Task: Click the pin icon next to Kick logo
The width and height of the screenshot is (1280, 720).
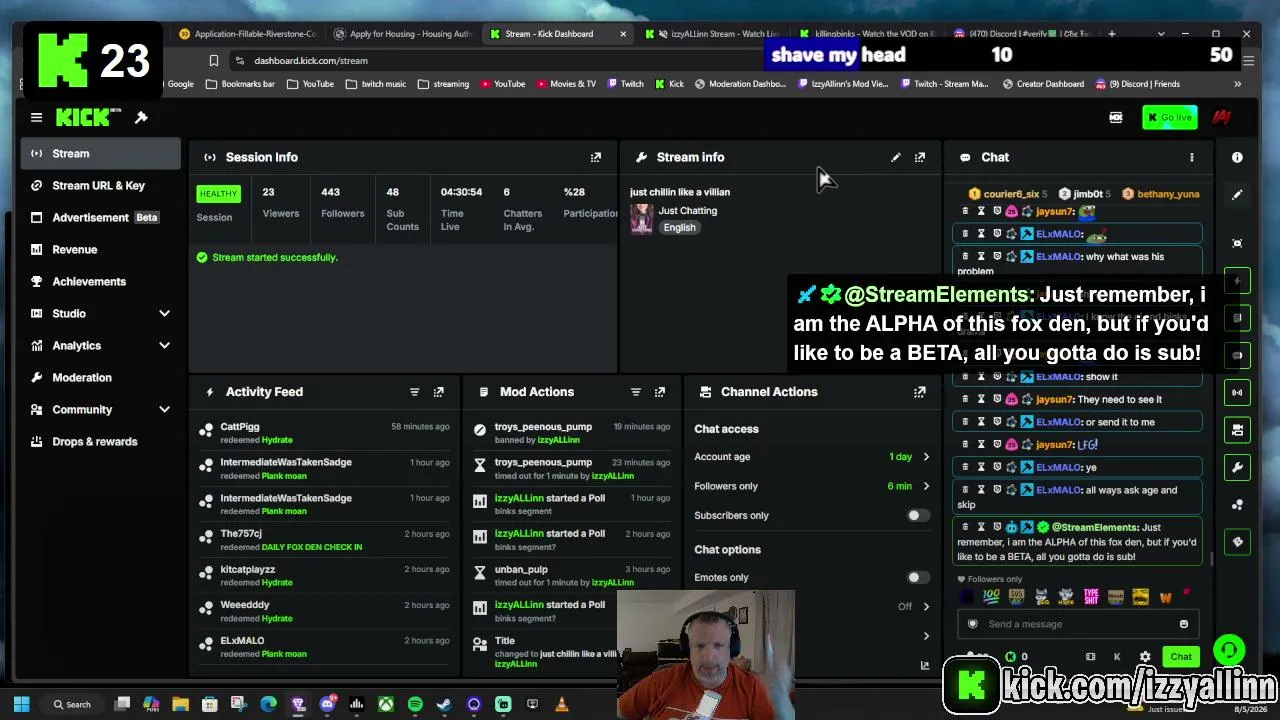Action: (141, 118)
